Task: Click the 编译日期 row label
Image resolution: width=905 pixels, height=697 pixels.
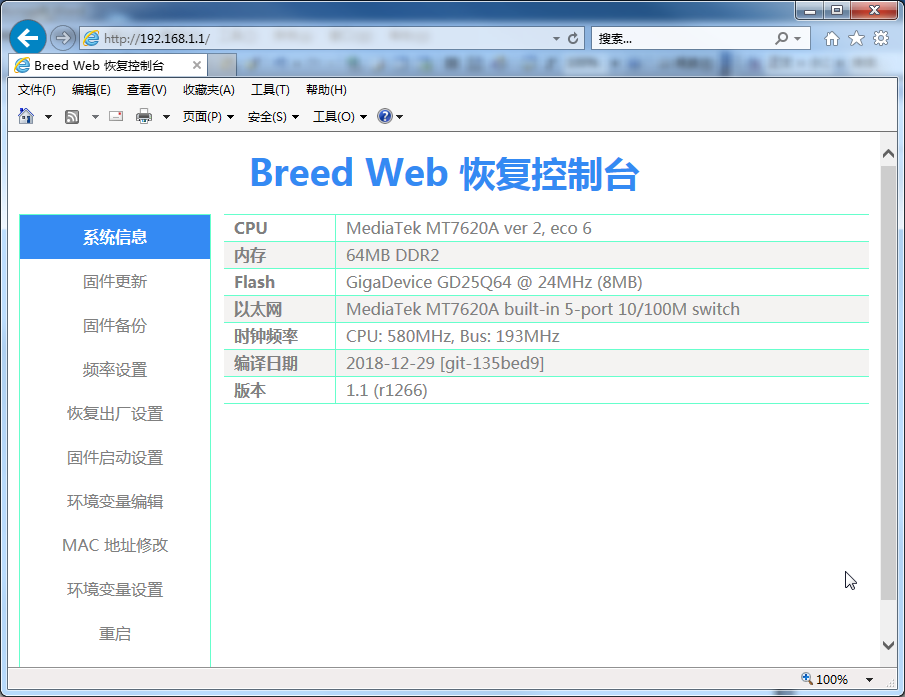Action: click(x=265, y=364)
